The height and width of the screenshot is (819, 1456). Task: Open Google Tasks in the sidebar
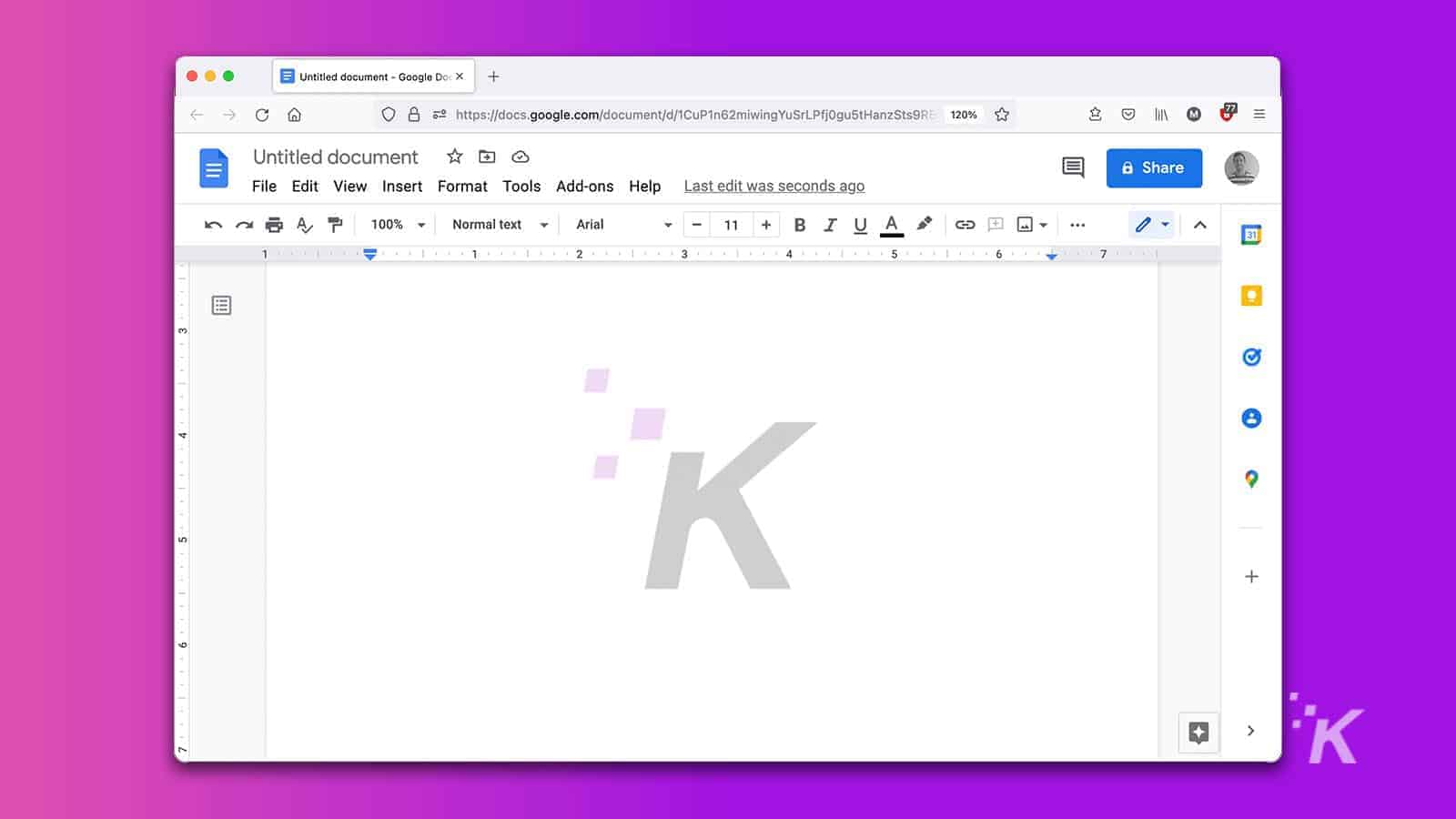point(1252,357)
